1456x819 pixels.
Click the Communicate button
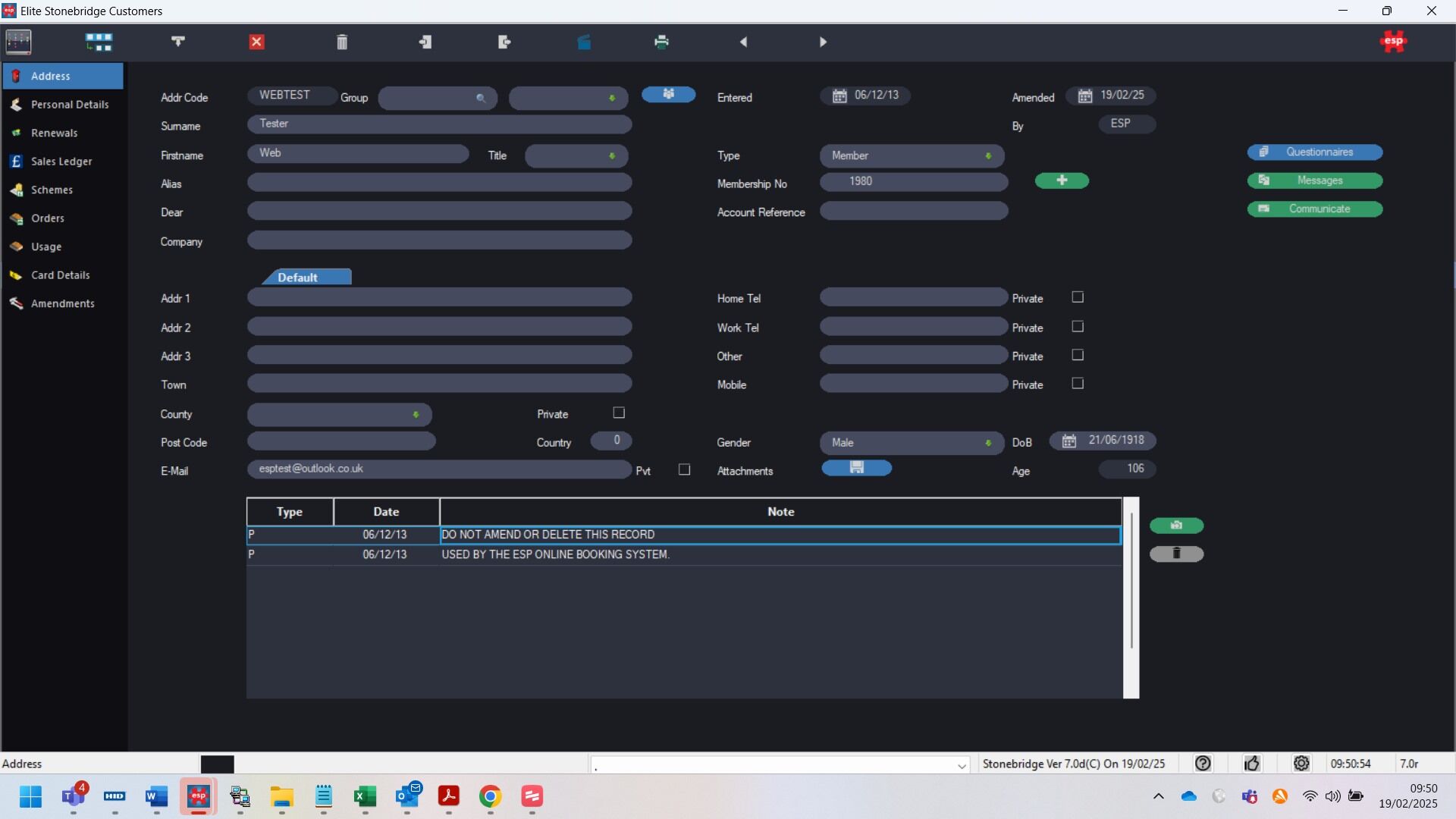[x=1314, y=209]
